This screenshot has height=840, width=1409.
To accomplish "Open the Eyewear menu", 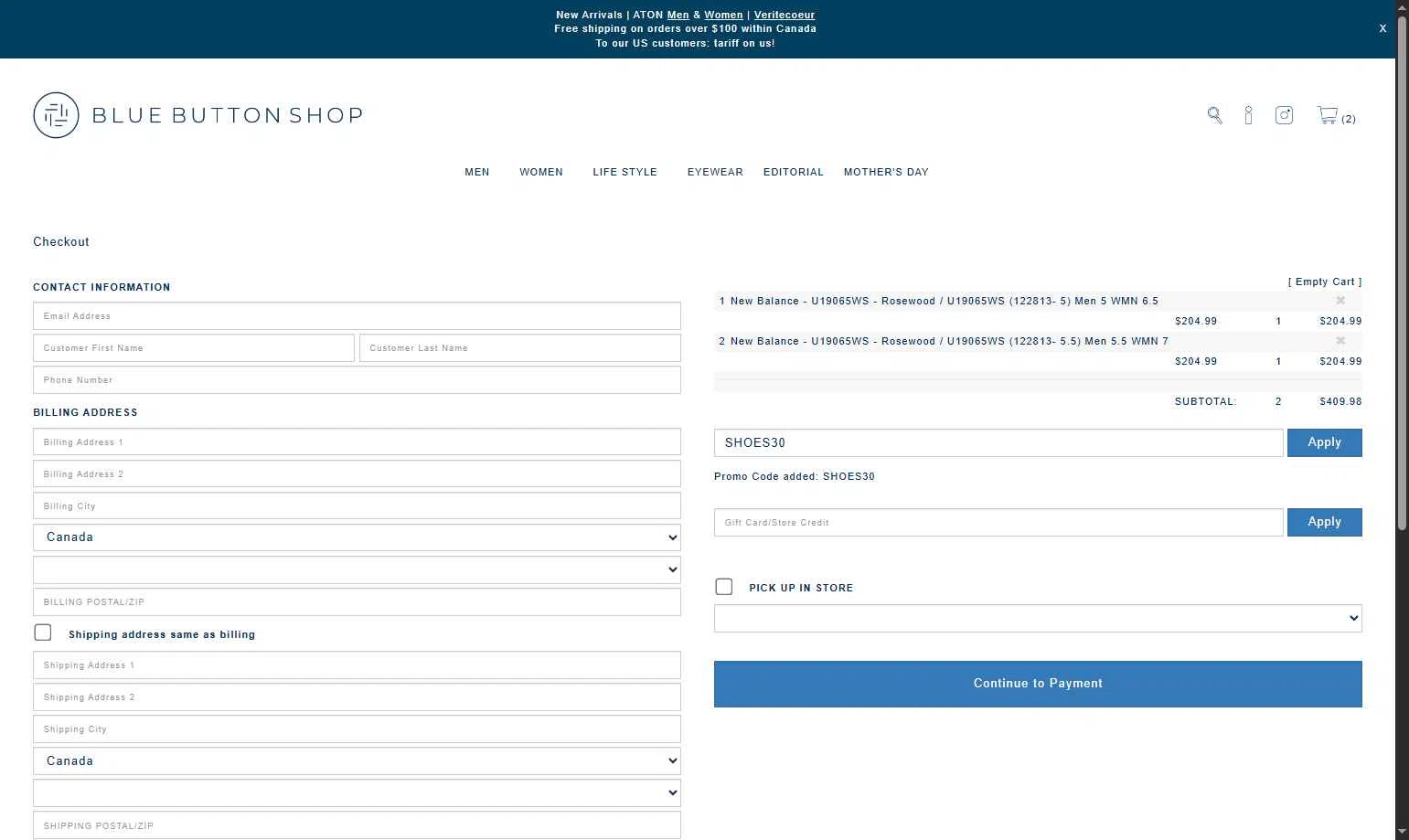I will tap(715, 172).
